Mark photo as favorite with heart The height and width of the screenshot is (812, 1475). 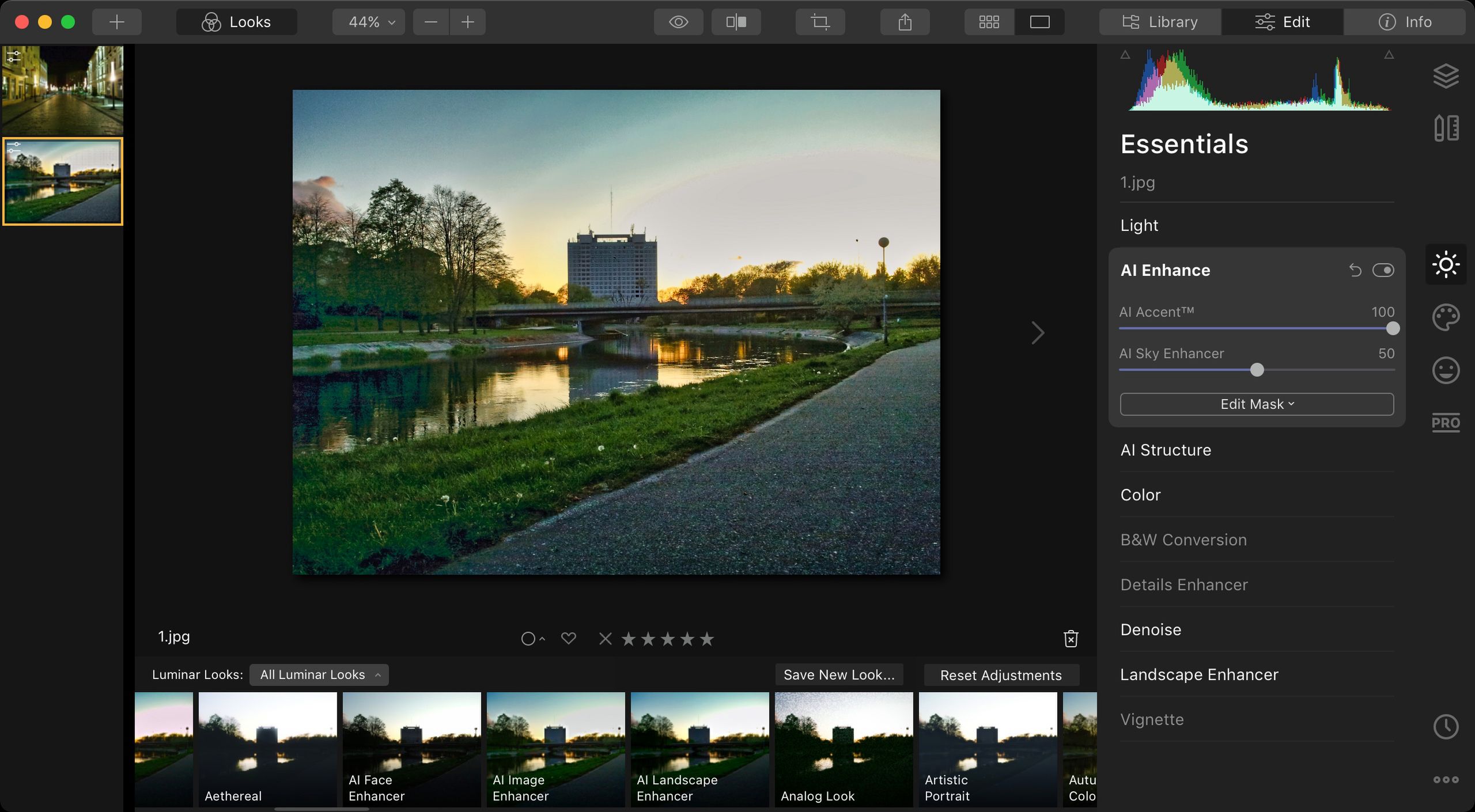[x=568, y=638]
